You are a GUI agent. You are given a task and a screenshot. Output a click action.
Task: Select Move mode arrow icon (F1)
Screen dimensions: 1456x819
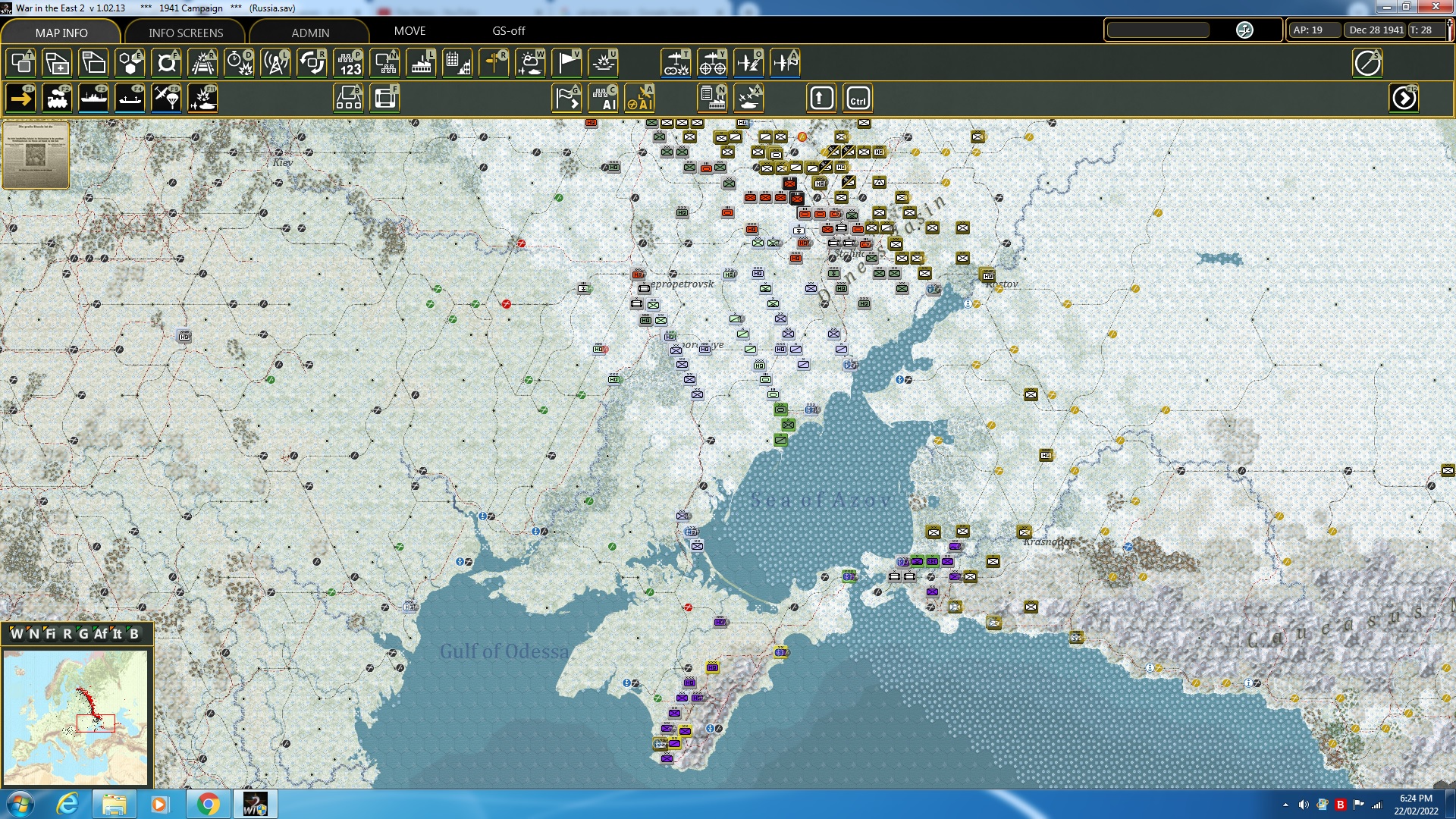click(x=21, y=99)
